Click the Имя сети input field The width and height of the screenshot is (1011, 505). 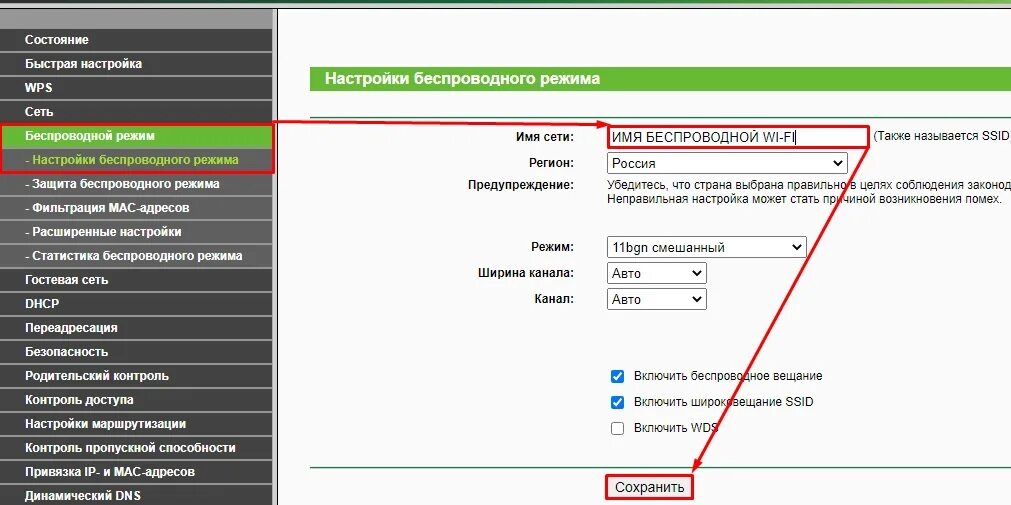[738, 137]
